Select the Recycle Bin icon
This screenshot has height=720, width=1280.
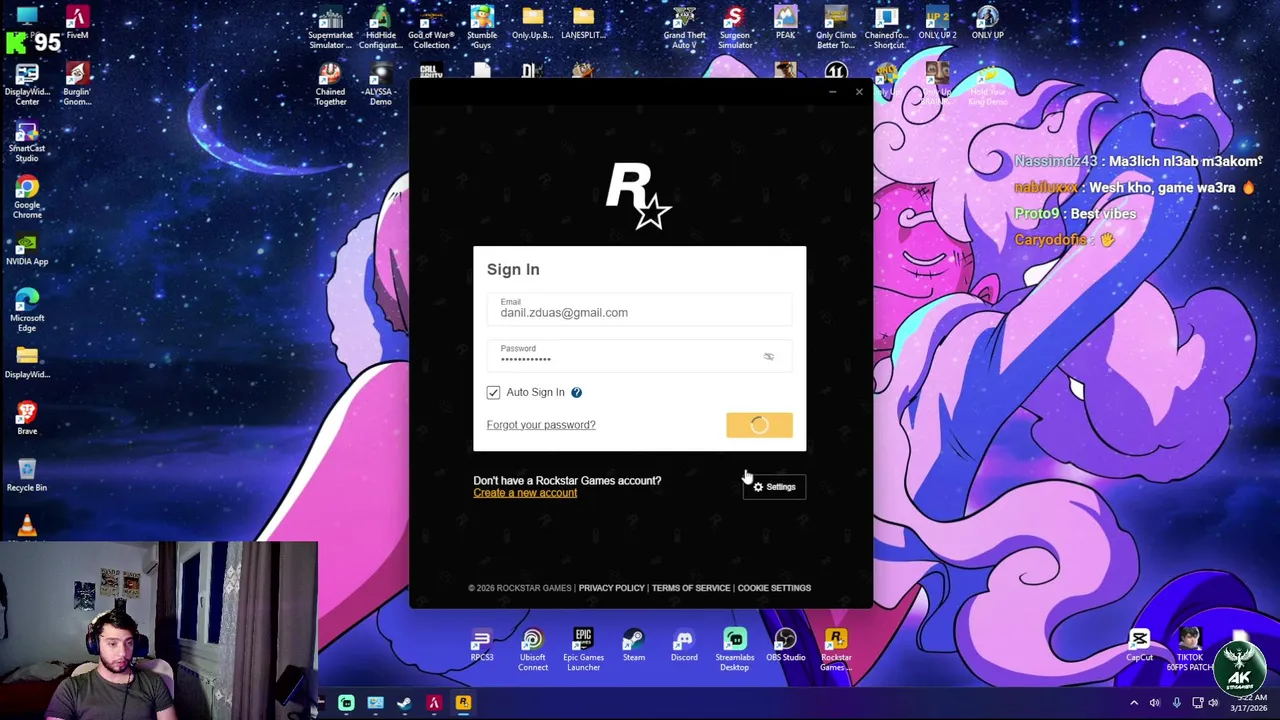point(27,475)
